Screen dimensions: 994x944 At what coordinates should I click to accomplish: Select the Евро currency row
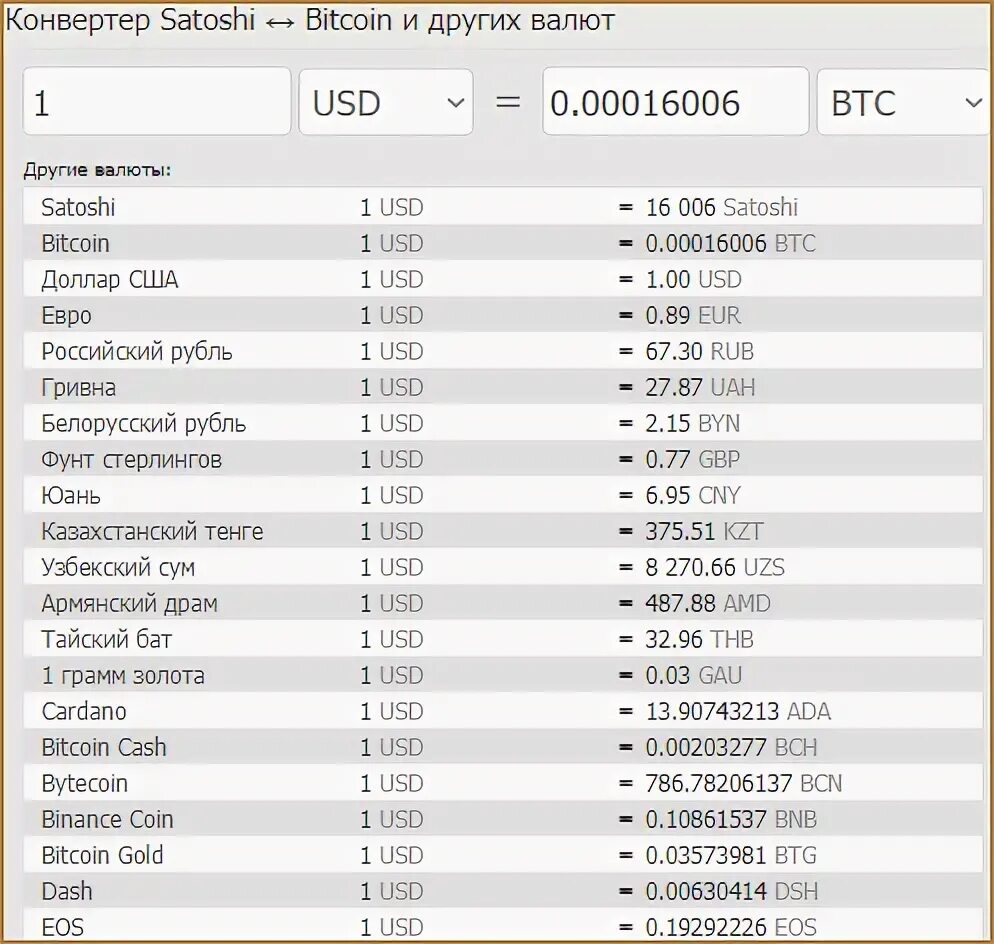[503, 315]
